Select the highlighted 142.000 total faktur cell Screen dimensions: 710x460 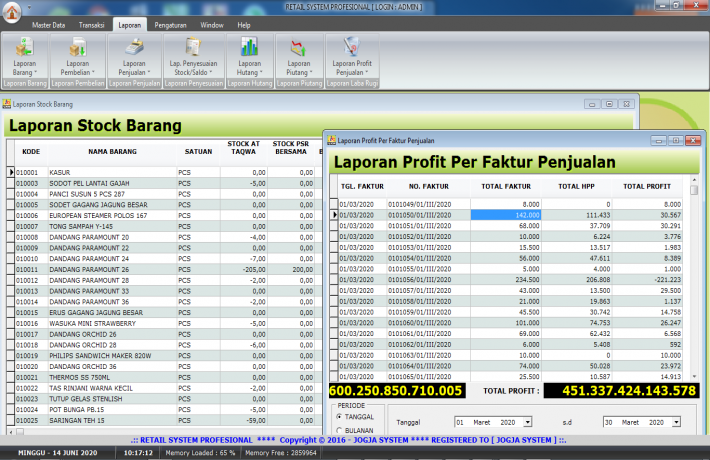click(506, 215)
